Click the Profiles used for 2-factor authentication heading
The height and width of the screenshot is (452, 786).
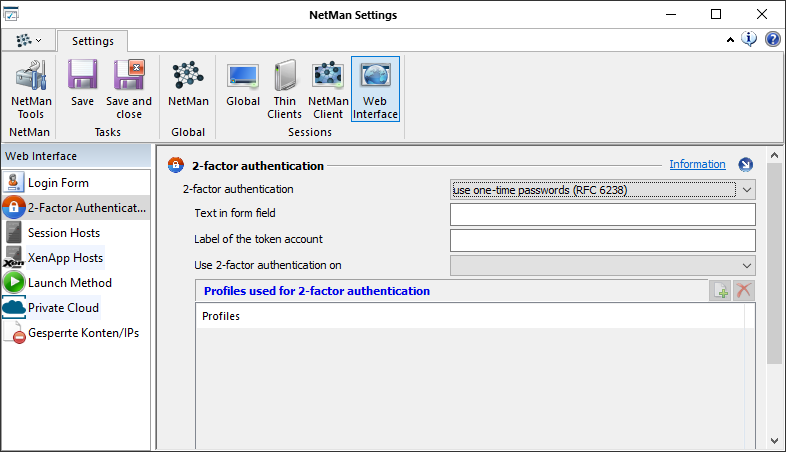(x=317, y=291)
